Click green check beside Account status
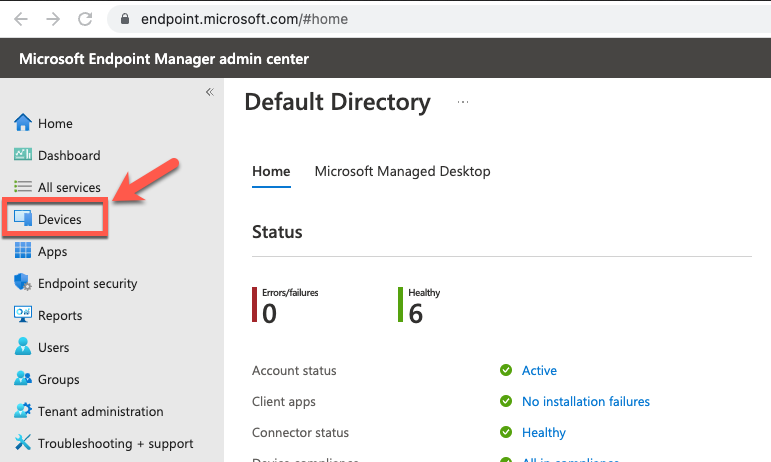 coord(506,370)
